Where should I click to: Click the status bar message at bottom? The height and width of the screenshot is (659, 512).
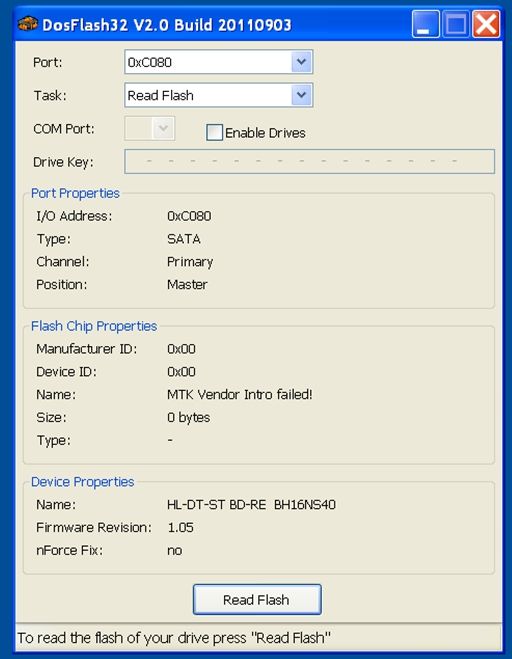point(174,638)
